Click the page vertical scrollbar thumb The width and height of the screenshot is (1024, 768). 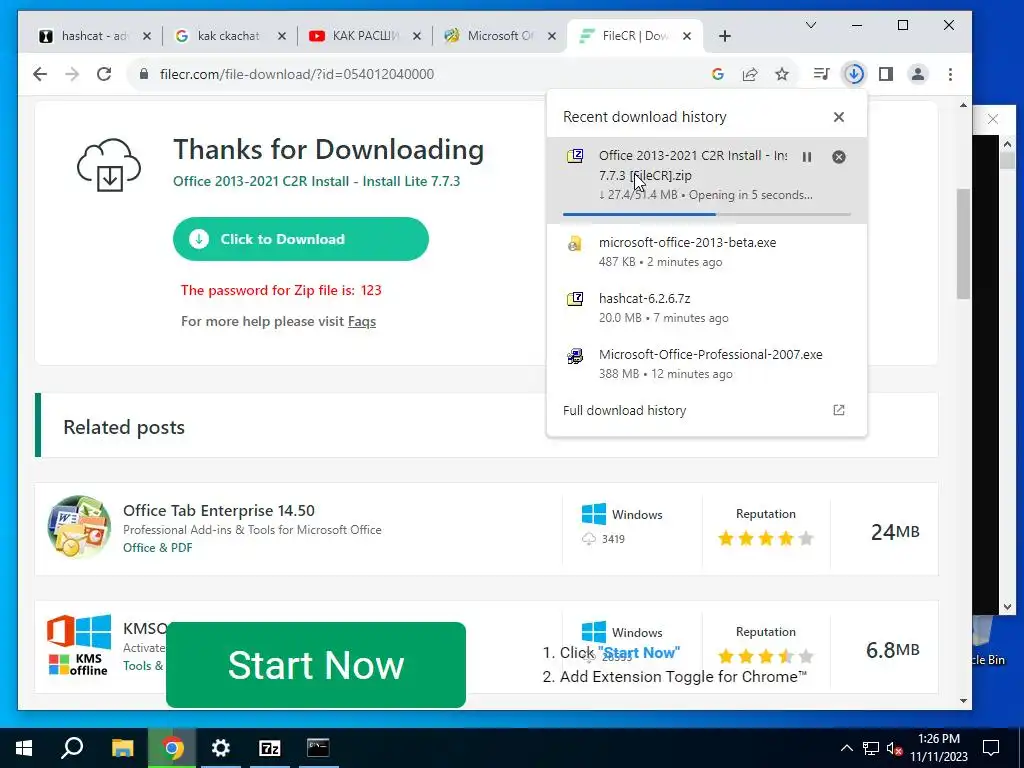click(963, 244)
